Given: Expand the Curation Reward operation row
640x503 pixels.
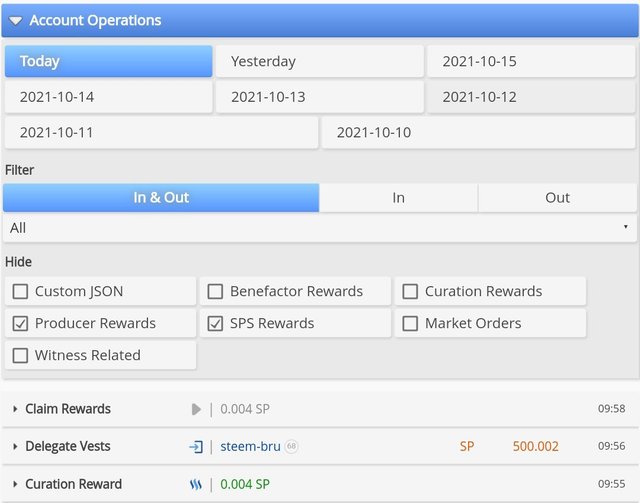Looking at the screenshot, I should (15, 484).
